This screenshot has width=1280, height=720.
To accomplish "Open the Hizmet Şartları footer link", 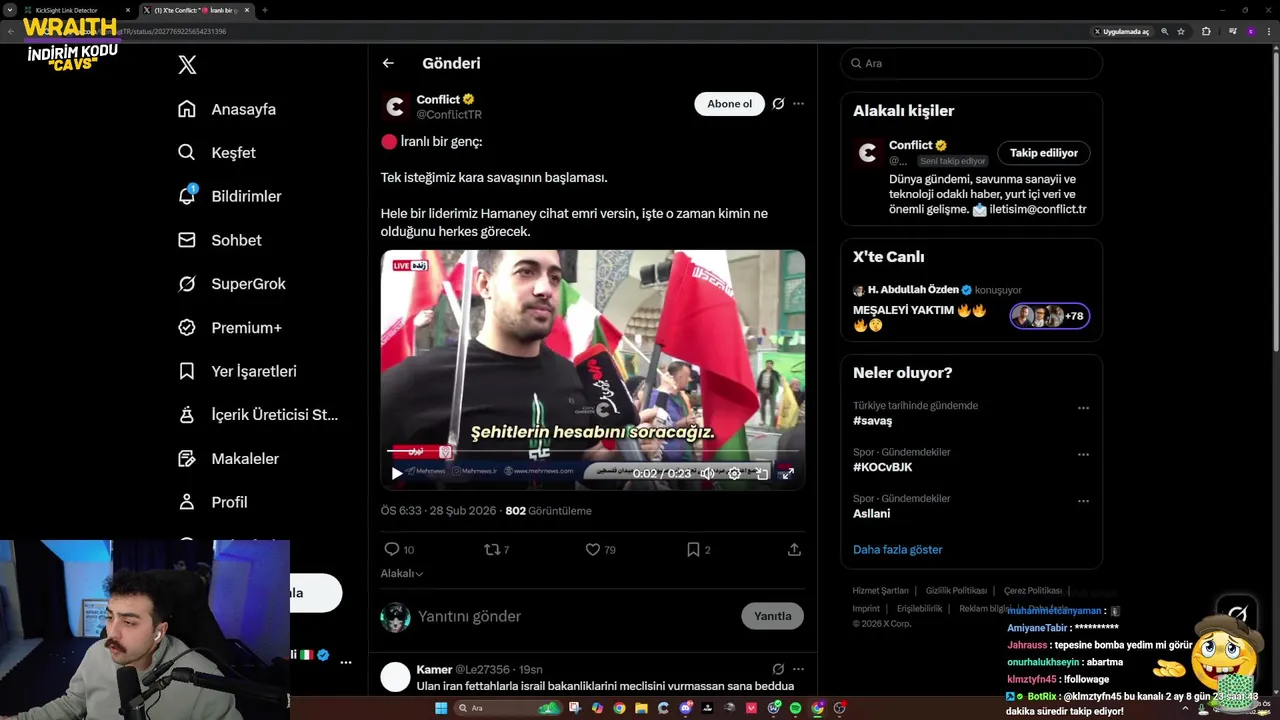I will pos(880,591).
